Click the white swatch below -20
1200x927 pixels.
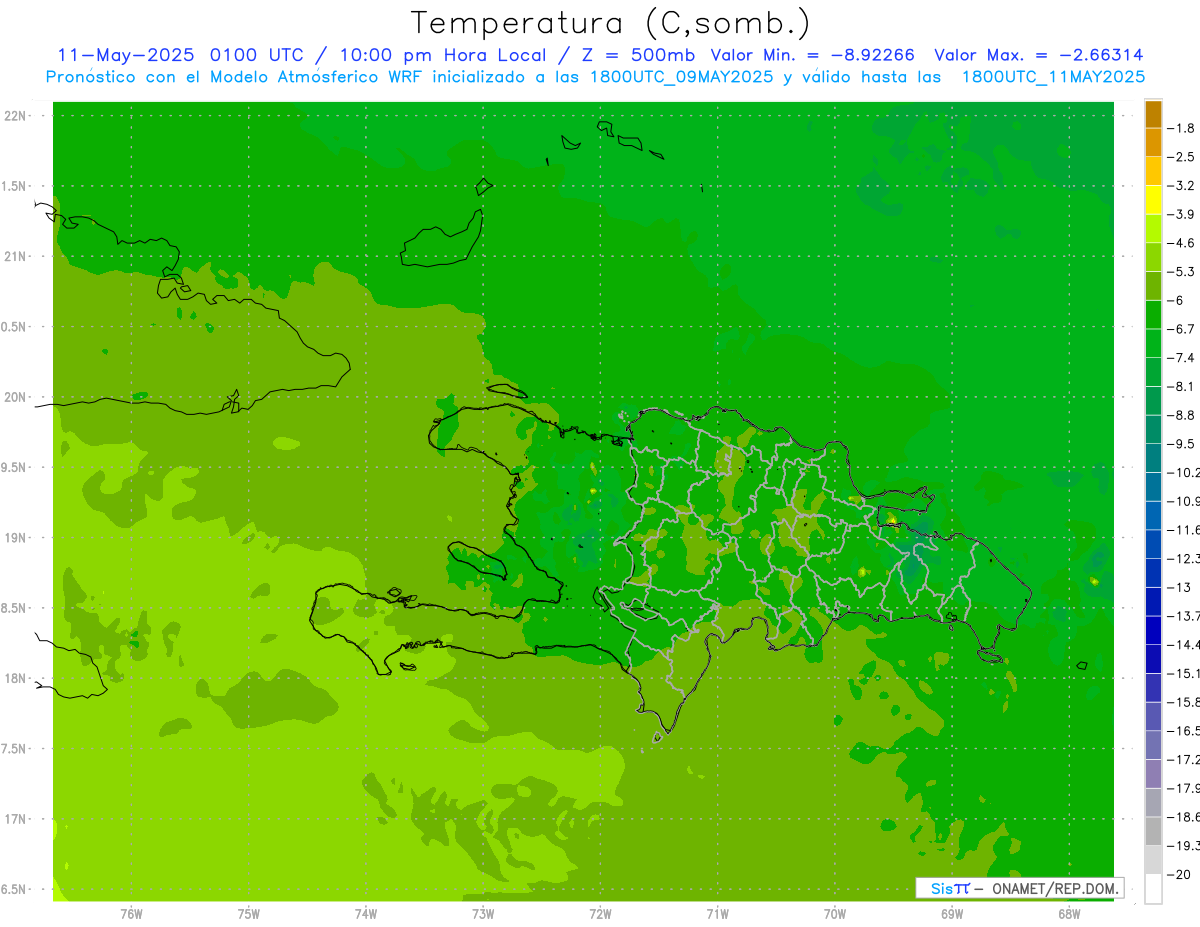[x=1153, y=889]
